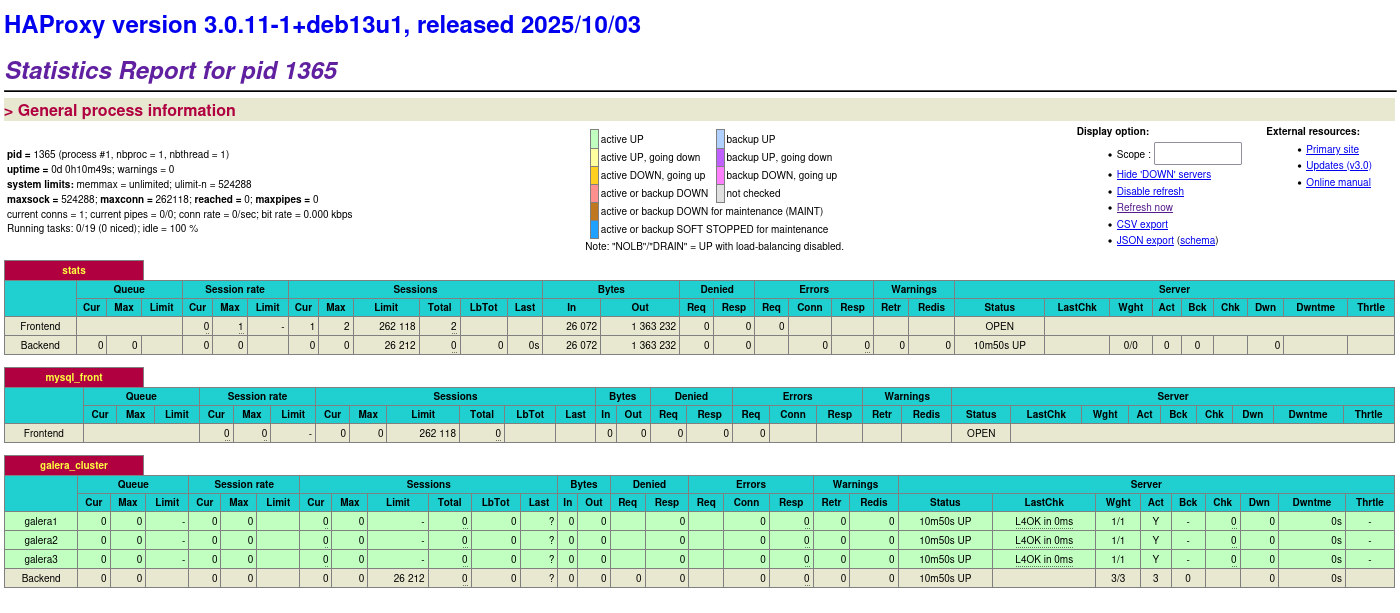Image resolution: width=1400 pixels, height=613 pixels.
Task: Type in the Scope input field
Action: (1197, 153)
